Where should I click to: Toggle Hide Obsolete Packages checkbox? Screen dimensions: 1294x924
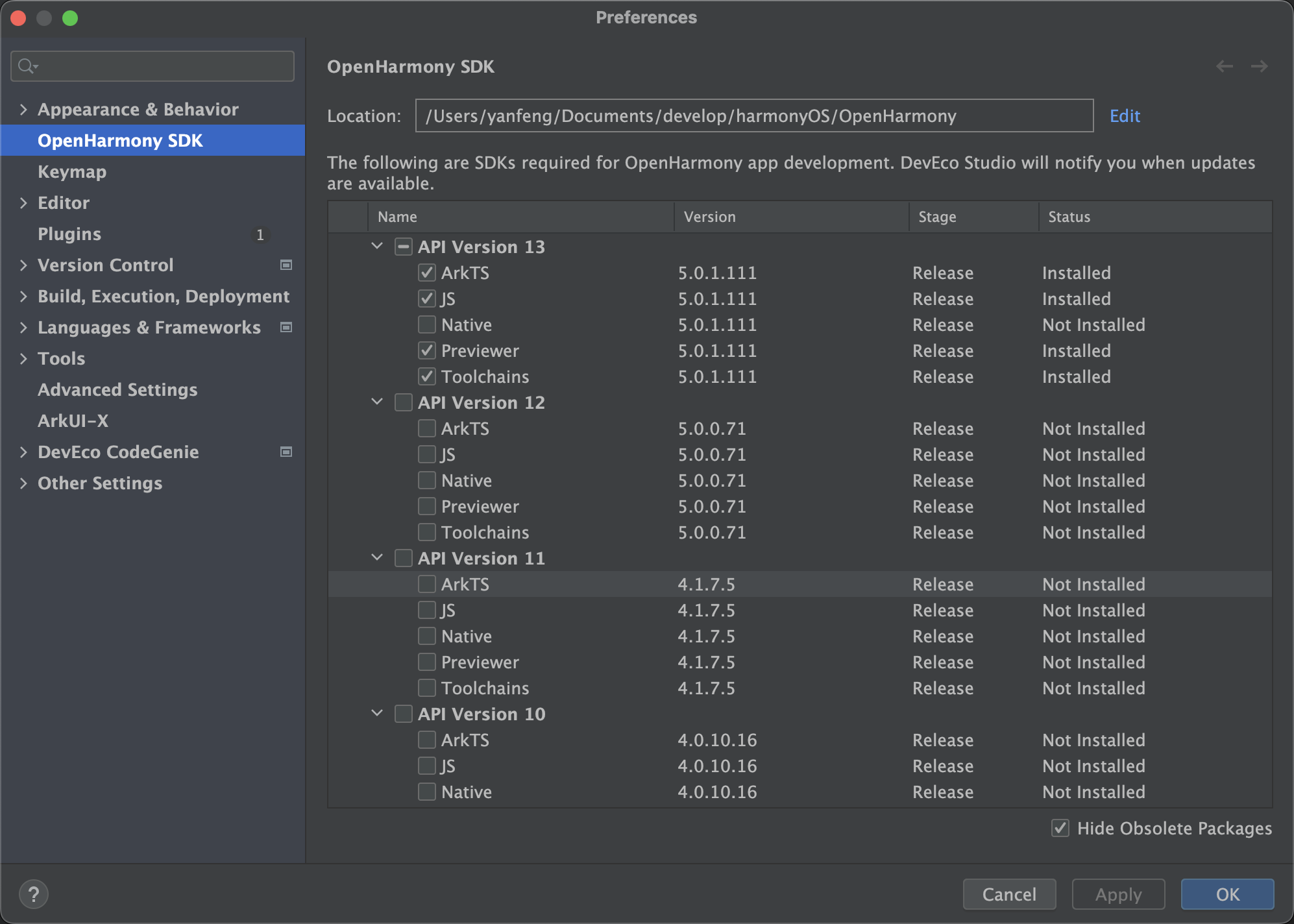pyautogui.click(x=1060, y=828)
